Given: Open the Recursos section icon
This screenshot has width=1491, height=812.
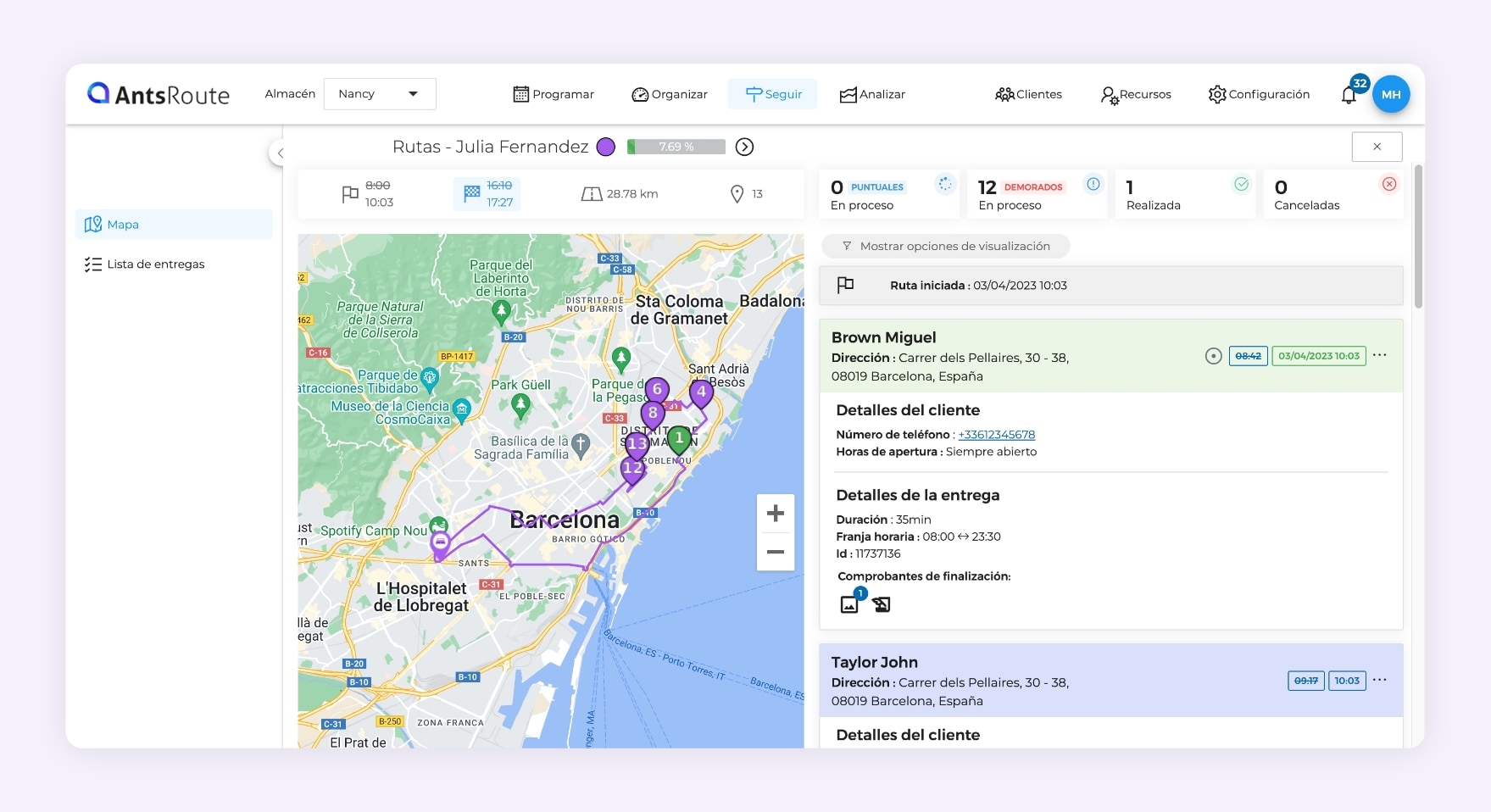Looking at the screenshot, I should (1109, 94).
